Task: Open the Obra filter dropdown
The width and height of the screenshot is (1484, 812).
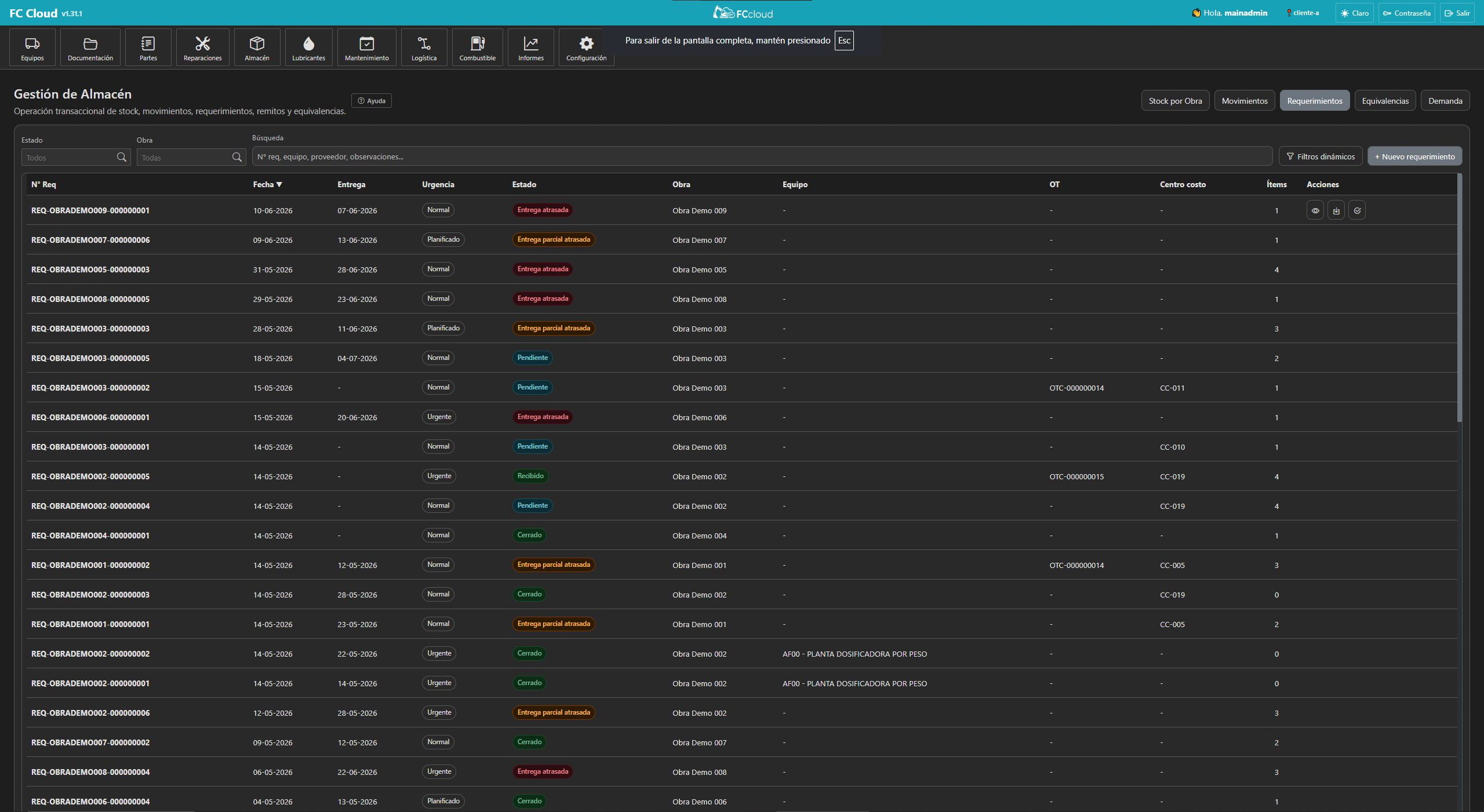Action: point(191,157)
